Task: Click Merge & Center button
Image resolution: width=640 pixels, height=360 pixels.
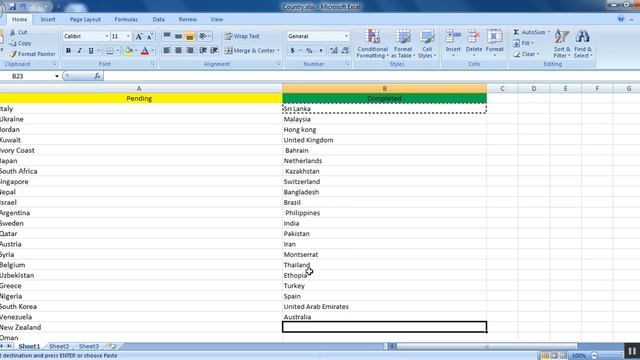Action: pyautogui.click(x=250, y=51)
